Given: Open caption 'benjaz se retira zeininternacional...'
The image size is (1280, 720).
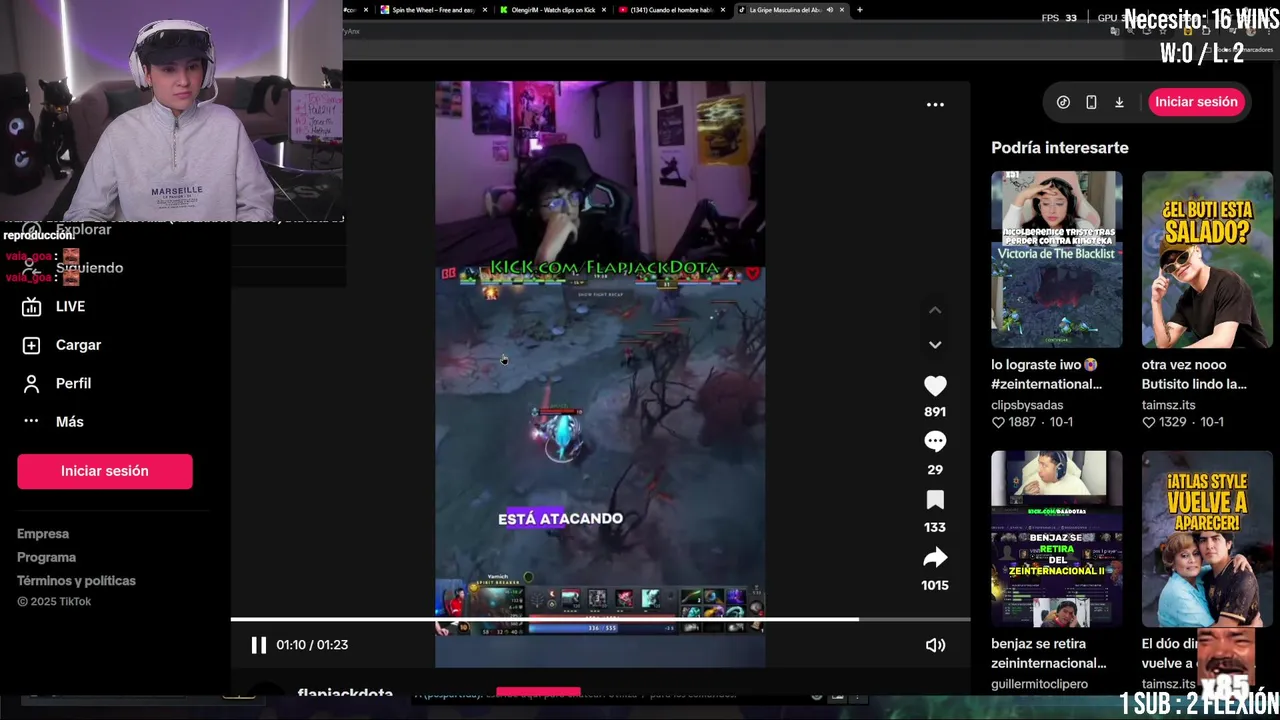Looking at the screenshot, I should coord(1049,653).
